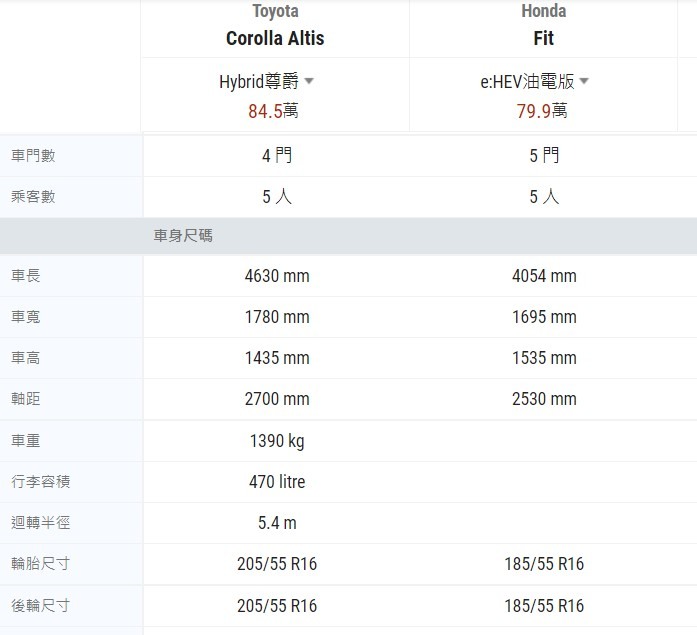
Task: Select the 1535 mm height value
Action: [544, 358]
